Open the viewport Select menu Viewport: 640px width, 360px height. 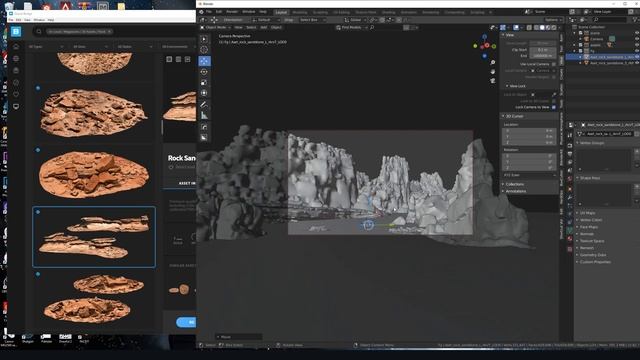tap(251, 27)
